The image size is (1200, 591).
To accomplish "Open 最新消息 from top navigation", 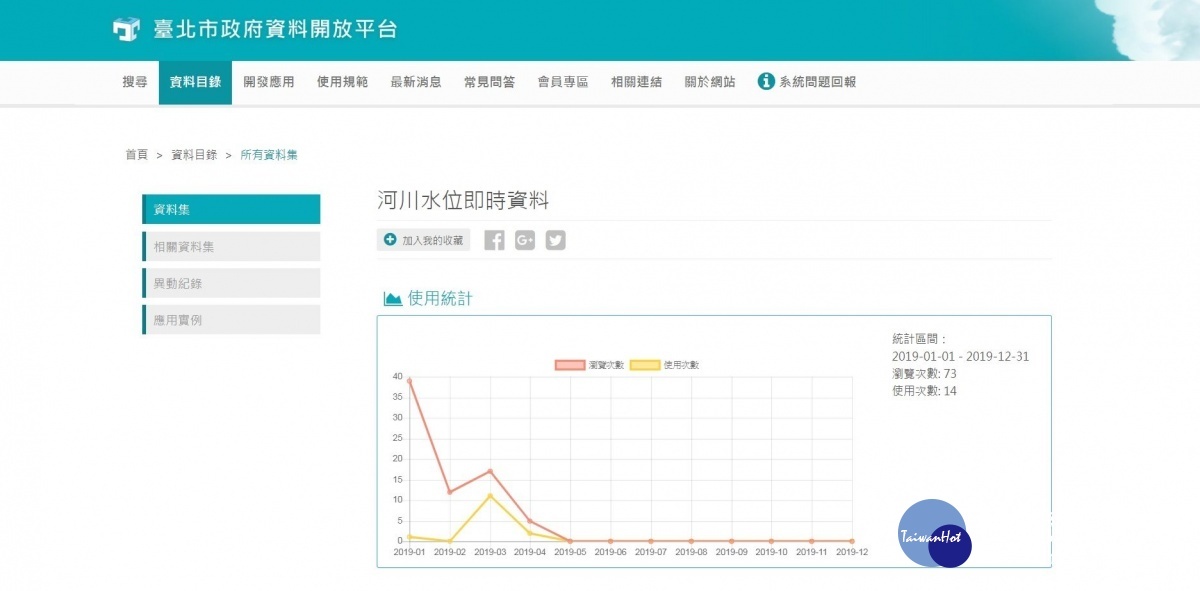I will (x=416, y=82).
